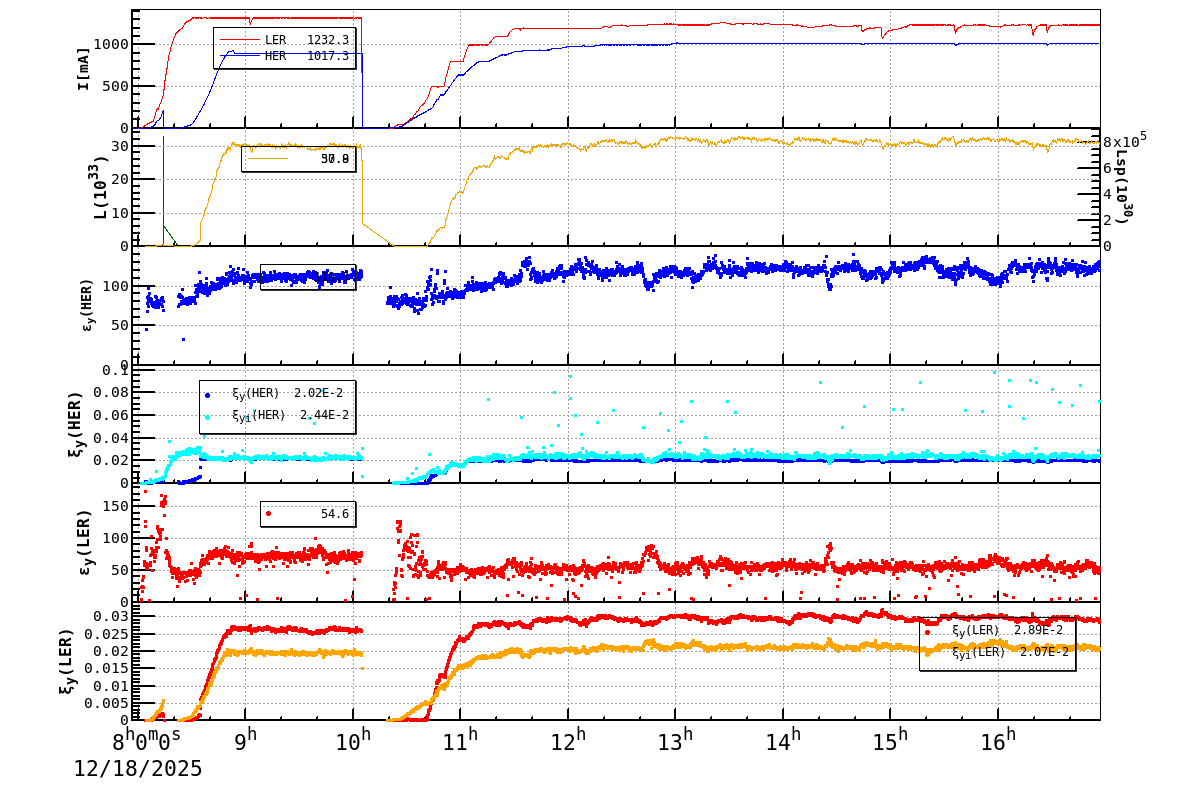Select the blue HER current legend marker
The height and width of the screenshot is (798, 1200).
point(240,55)
